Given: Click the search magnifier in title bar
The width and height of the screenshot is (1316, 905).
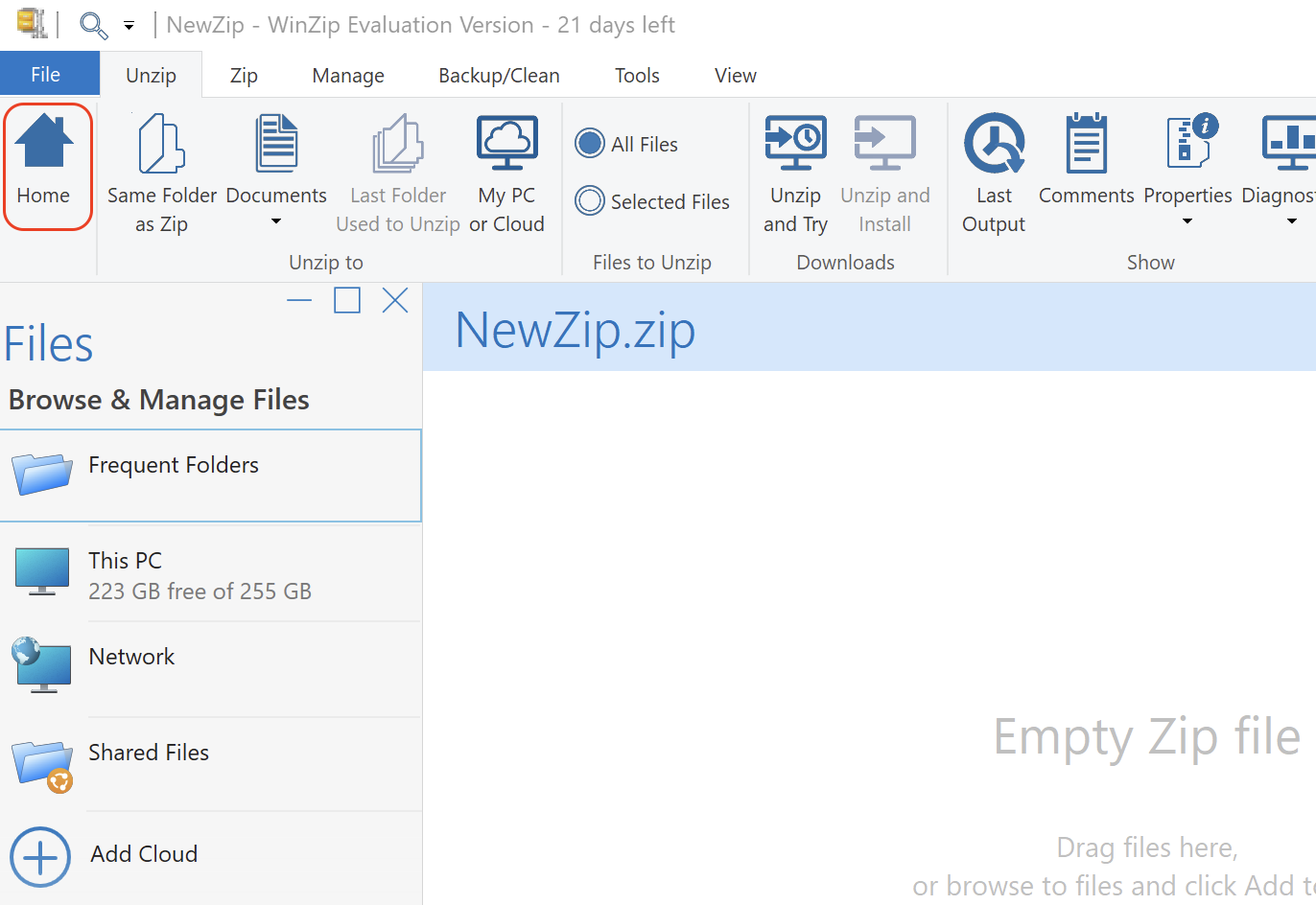Looking at the screenshot, I should (92, 25).
